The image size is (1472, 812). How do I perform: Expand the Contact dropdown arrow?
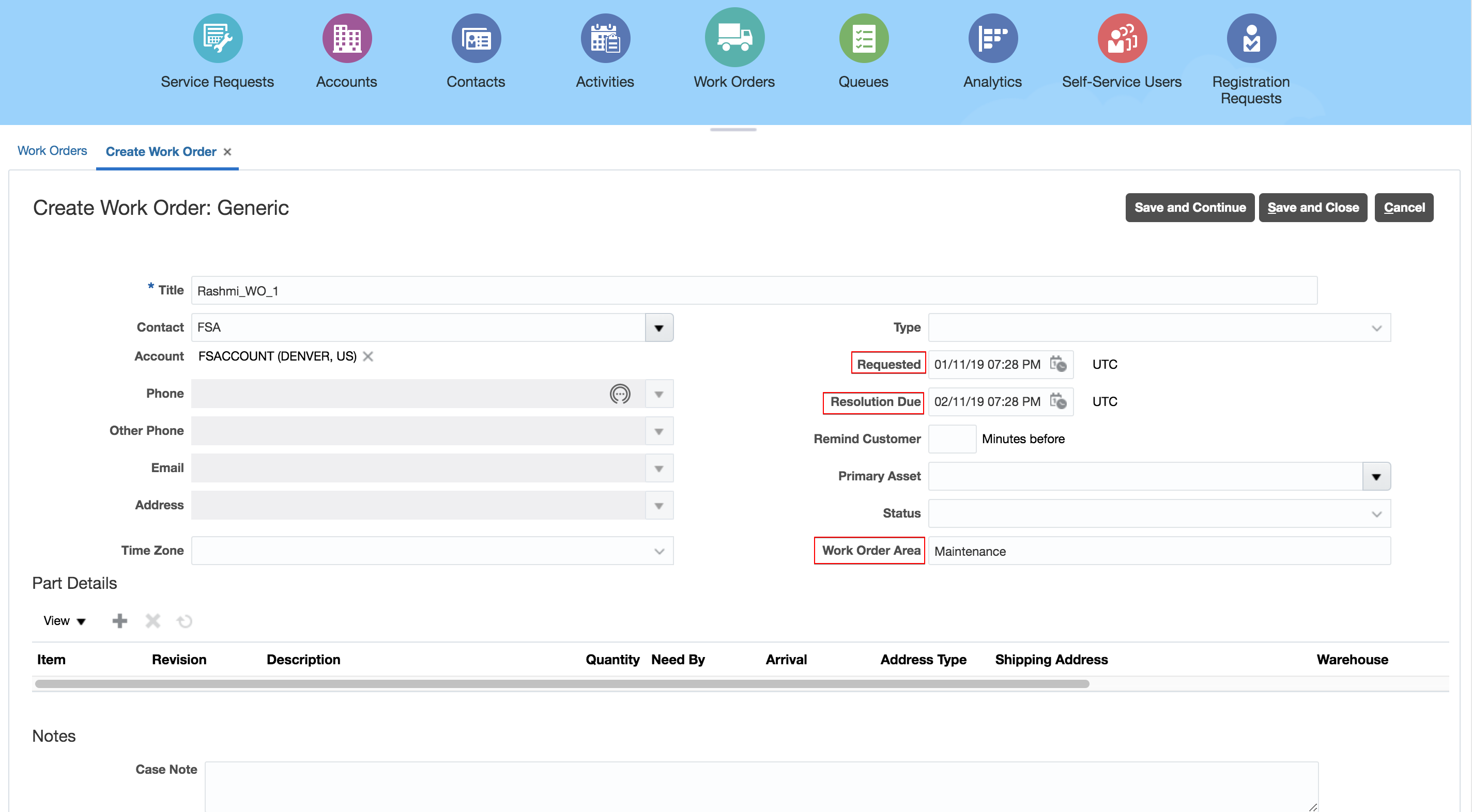[x=659, y=328]
